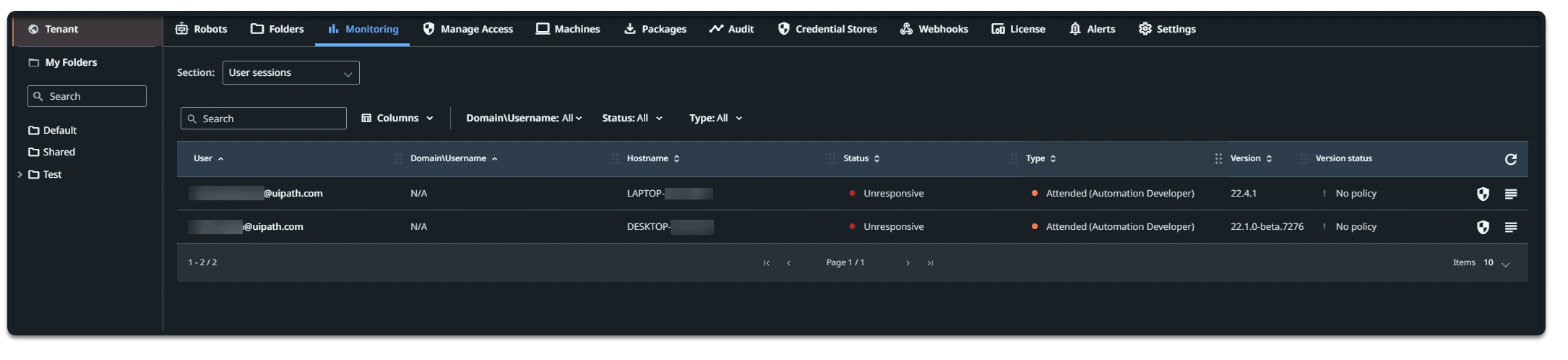This screenshot has height=360, width=1568.
Task: Select Tenant in the sidebar
Action: 87,30
